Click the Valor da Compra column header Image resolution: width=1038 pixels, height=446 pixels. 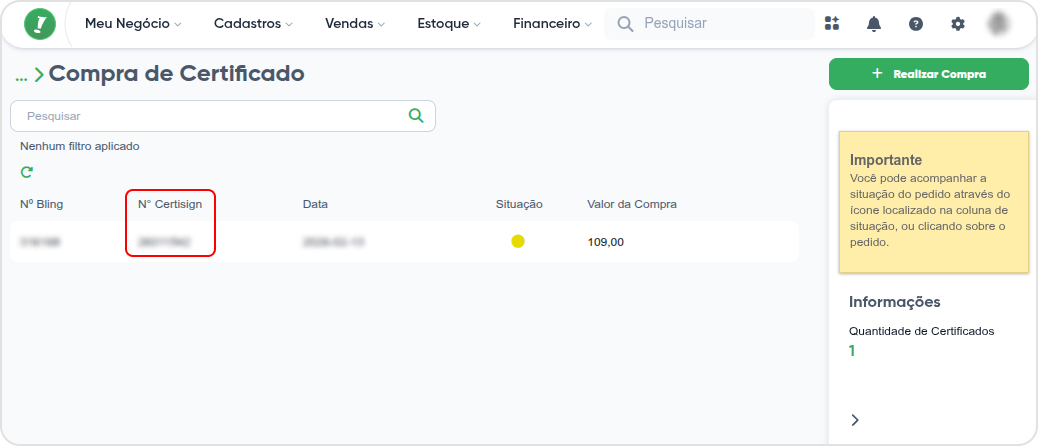pyautogui.click(x=632, y=204)
